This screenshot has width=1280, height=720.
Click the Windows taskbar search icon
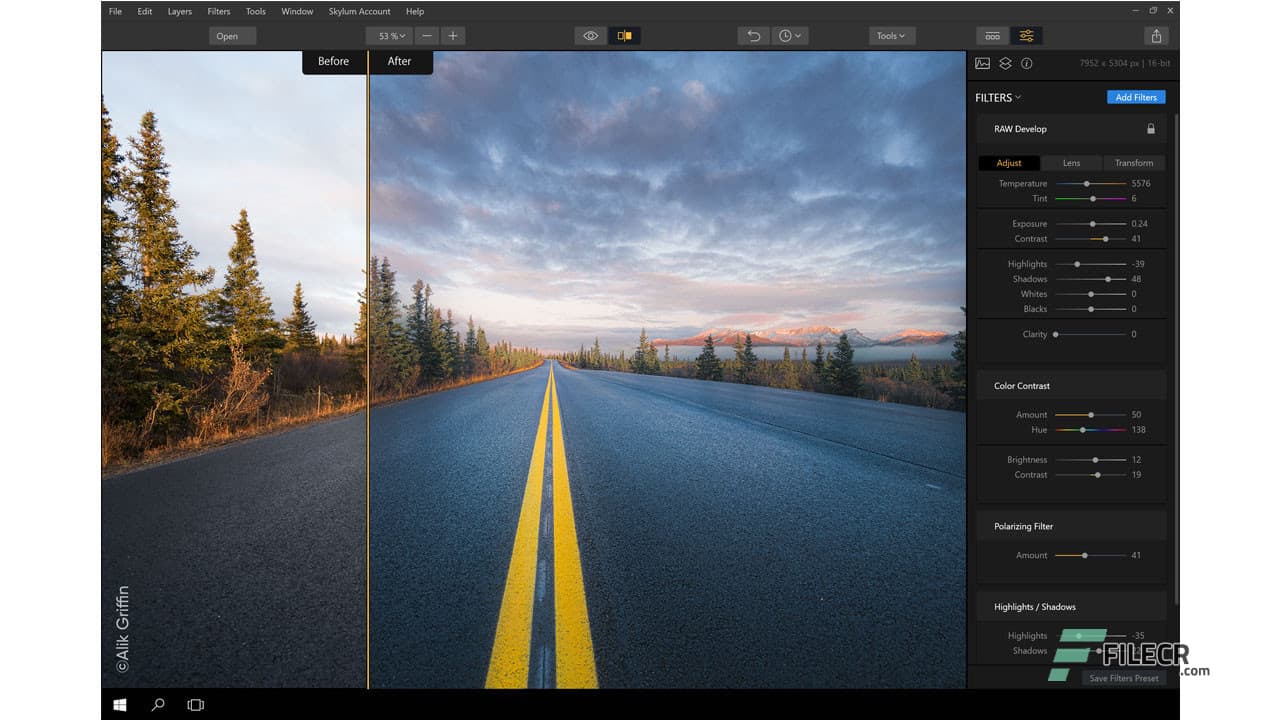(157, 704)
